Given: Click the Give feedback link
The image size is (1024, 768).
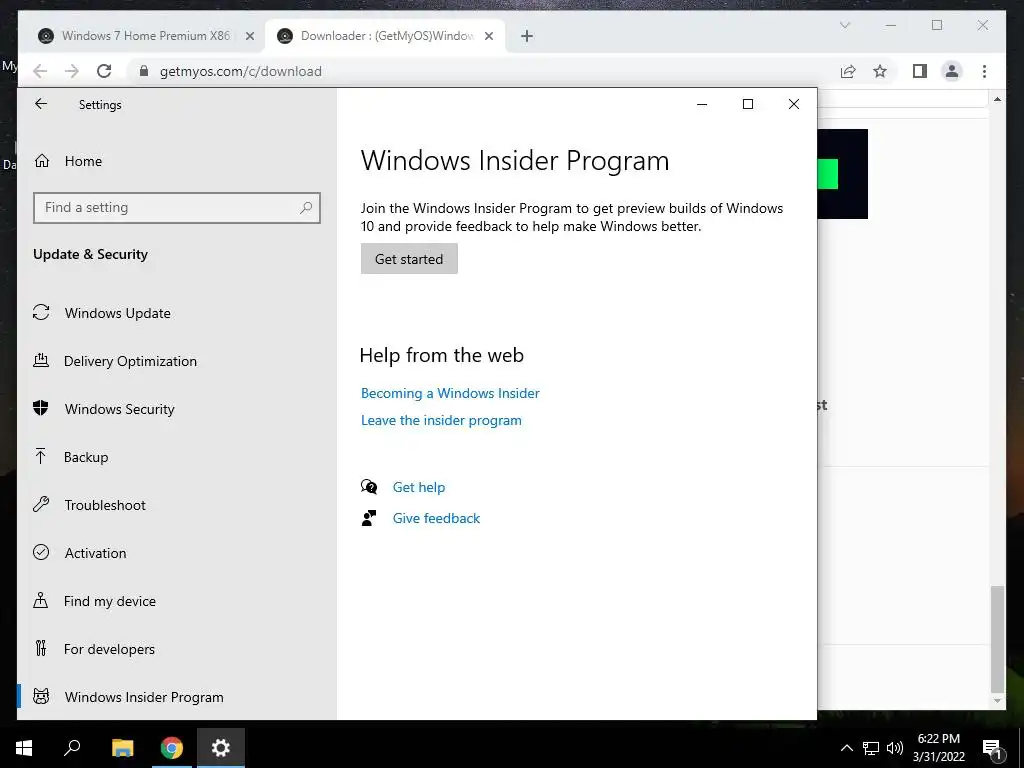Looking at the screenshot, I should (x=436, y=518).
